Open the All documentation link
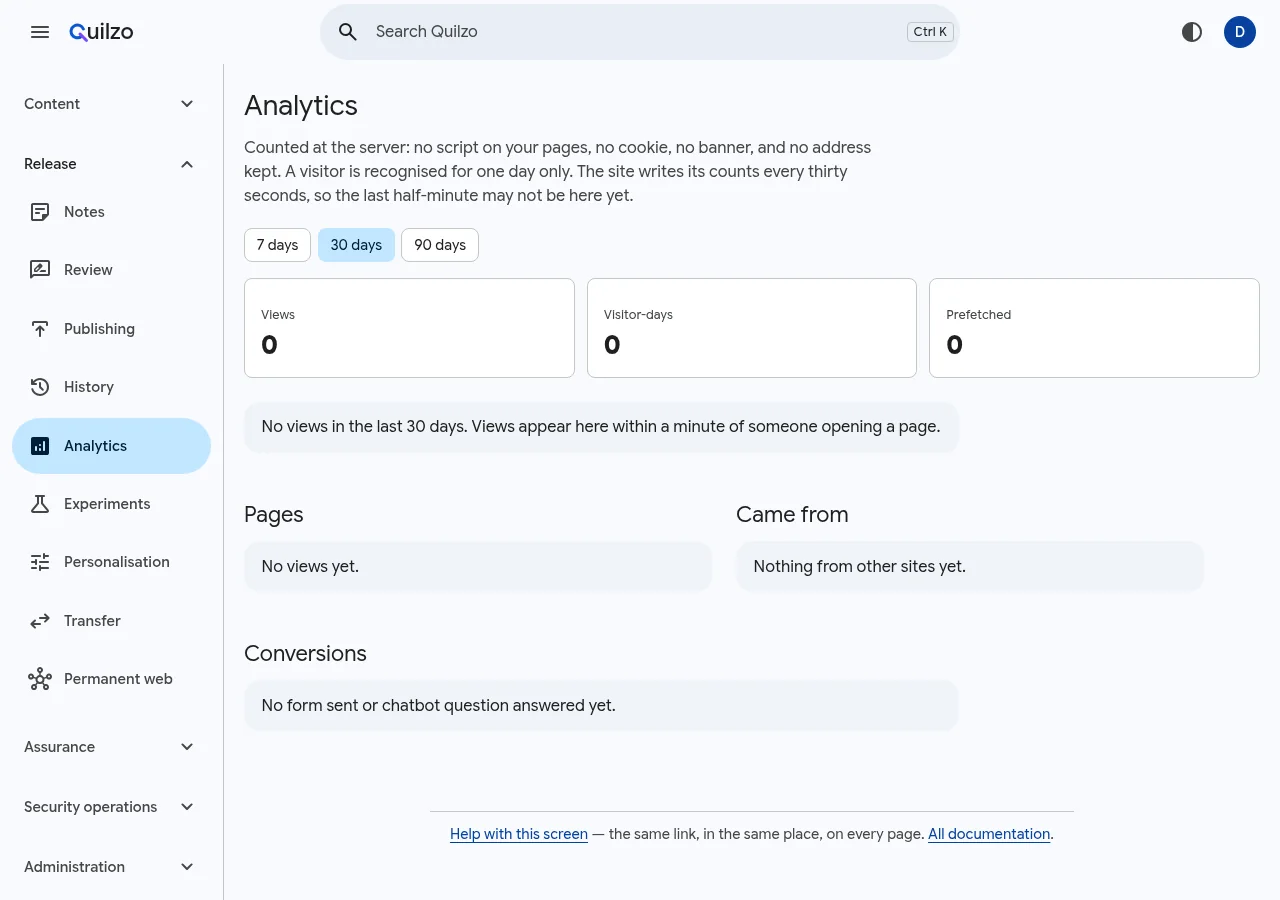Viewport: 1280px width, 900px height. [x=989, y=834]
